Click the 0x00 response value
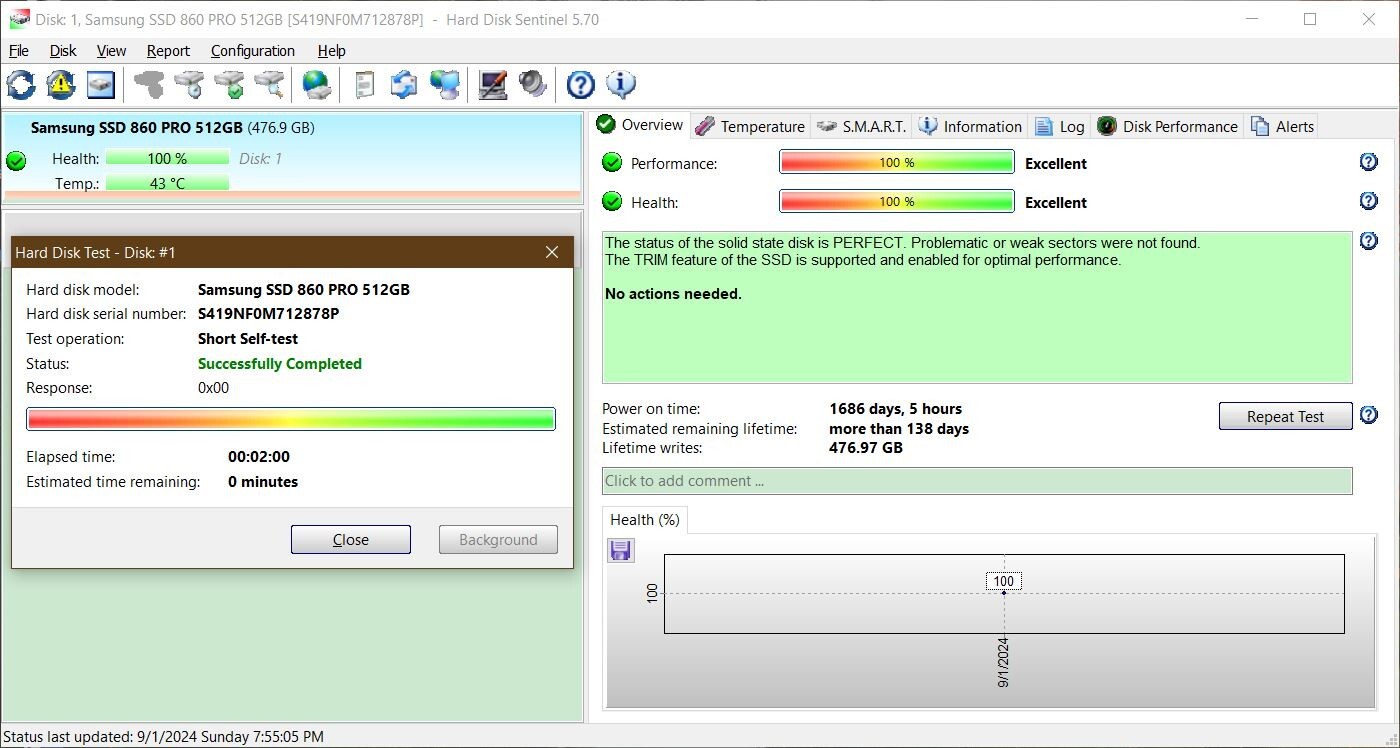Image resolution: width=1400 pixels, height=748 pixels. (x=213, y=388)
